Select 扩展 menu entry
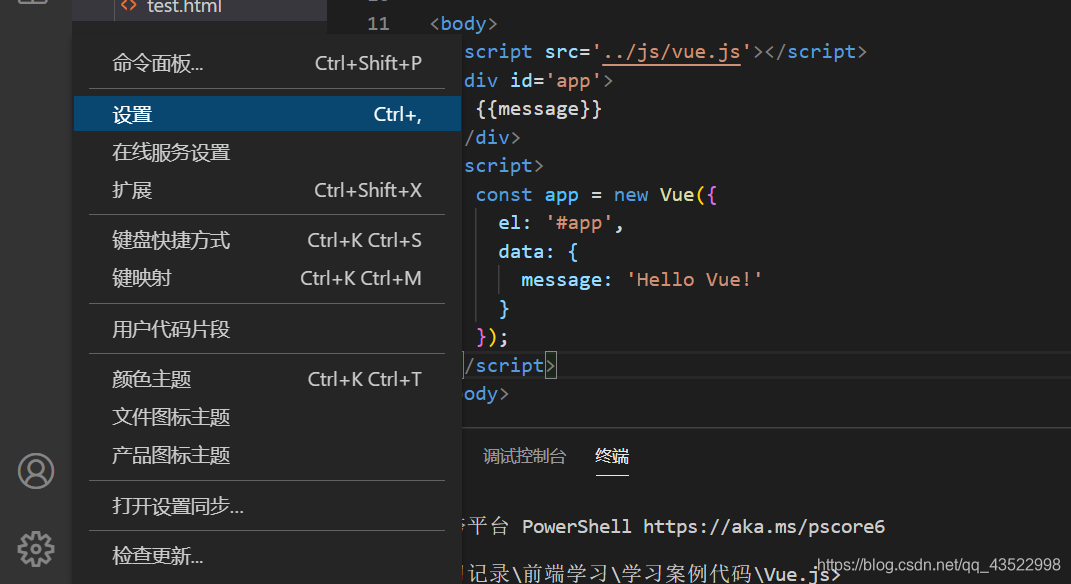This screenshot has height=584, width=1071. tap(267, 190)
